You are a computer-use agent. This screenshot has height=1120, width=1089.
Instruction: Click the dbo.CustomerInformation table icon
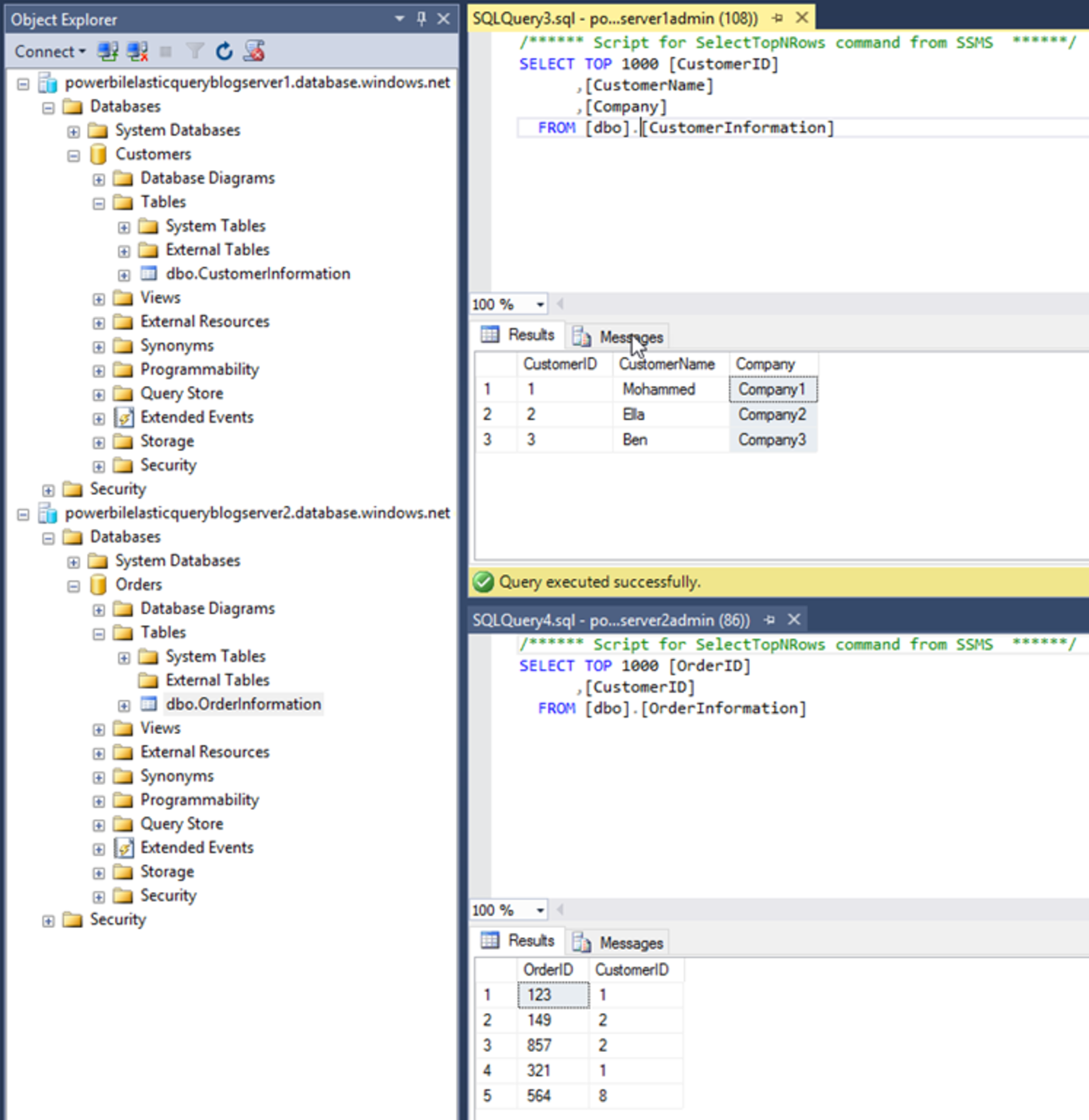148,274
